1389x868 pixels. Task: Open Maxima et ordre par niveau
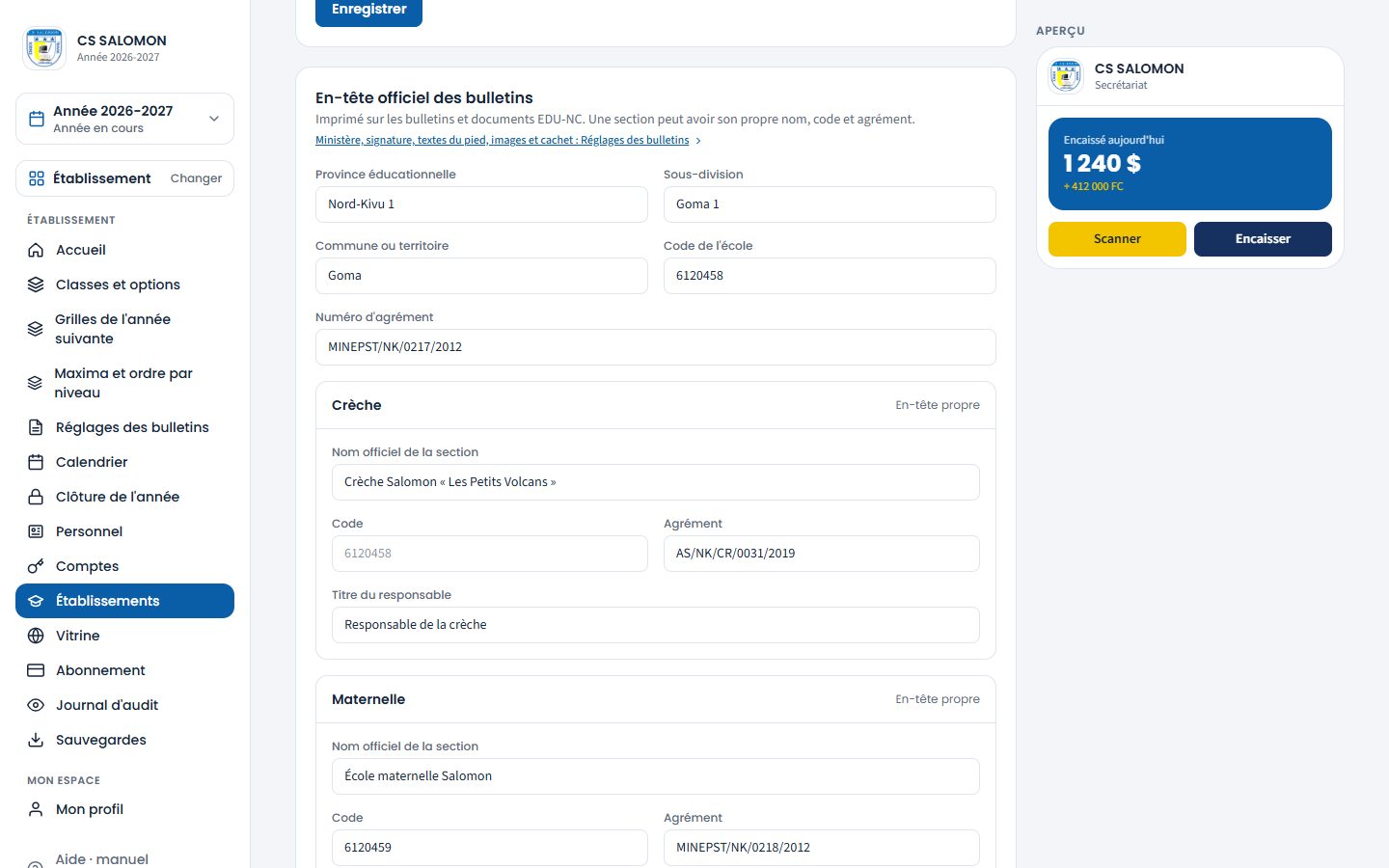coord(124,383)
